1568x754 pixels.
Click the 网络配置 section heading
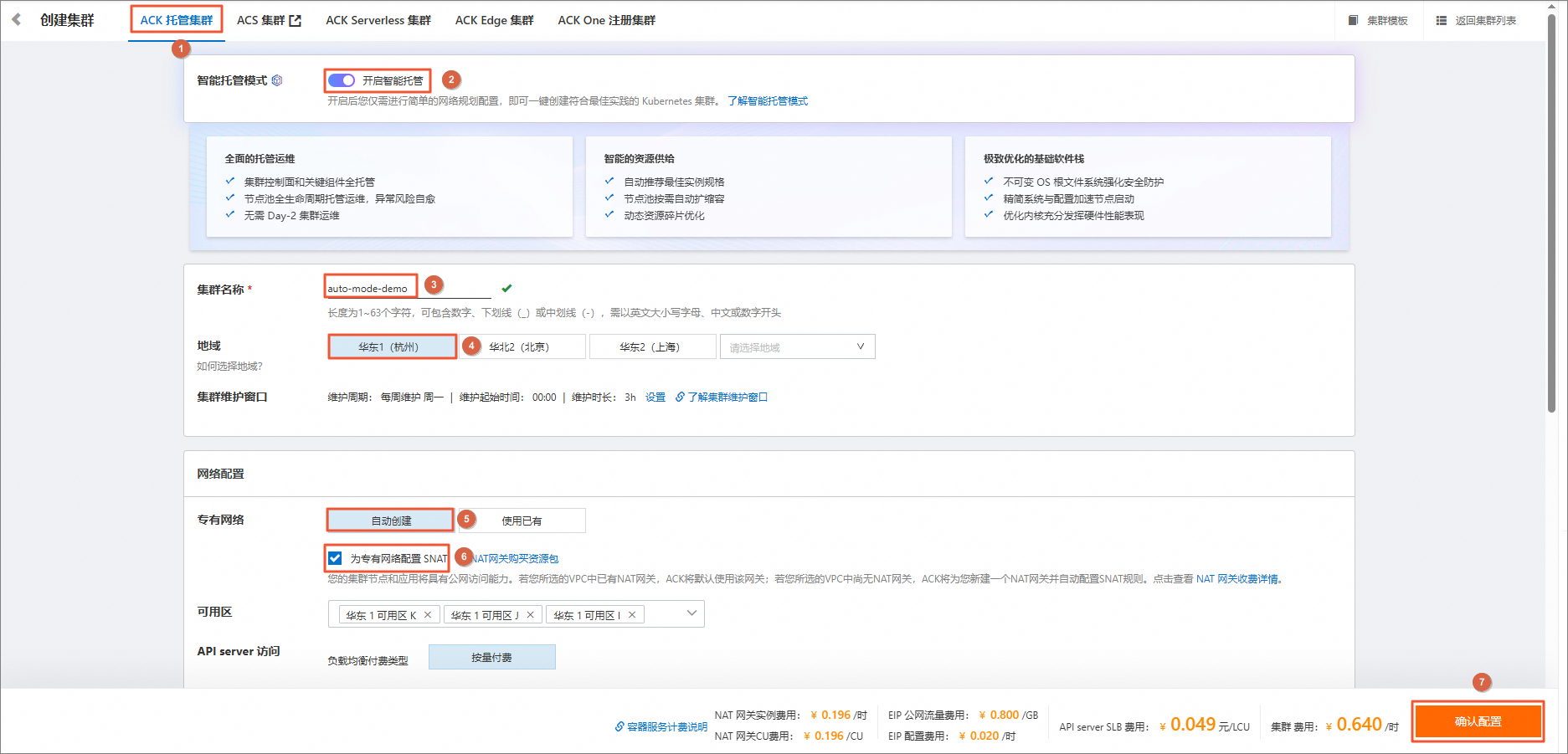tap(220, 474)
